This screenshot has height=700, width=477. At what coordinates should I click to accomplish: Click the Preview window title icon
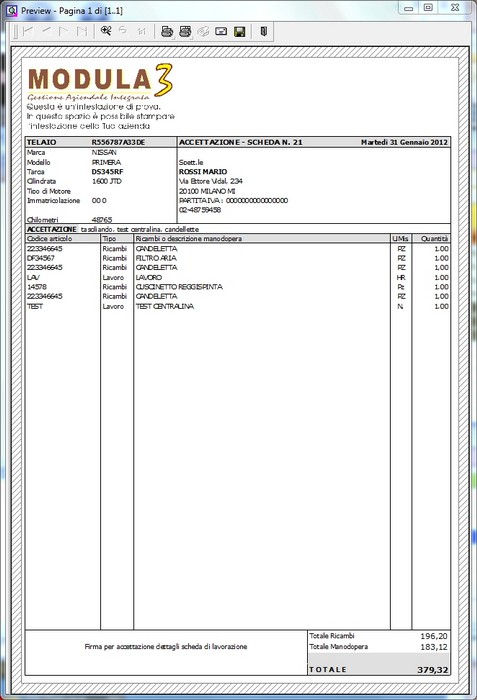[12, 10]
